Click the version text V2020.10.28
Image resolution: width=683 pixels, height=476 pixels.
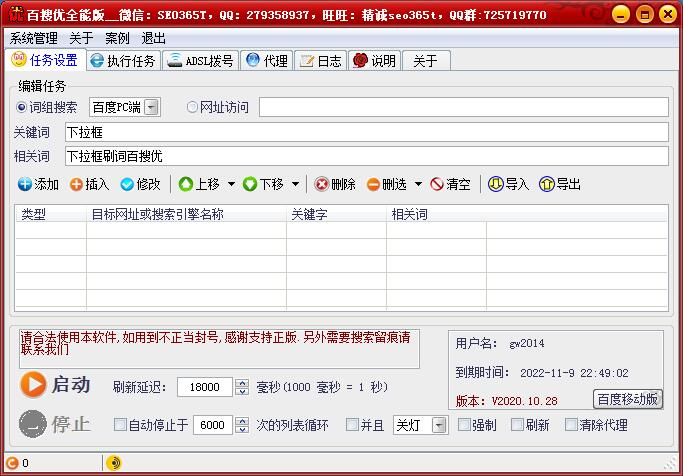coord(524,401)
